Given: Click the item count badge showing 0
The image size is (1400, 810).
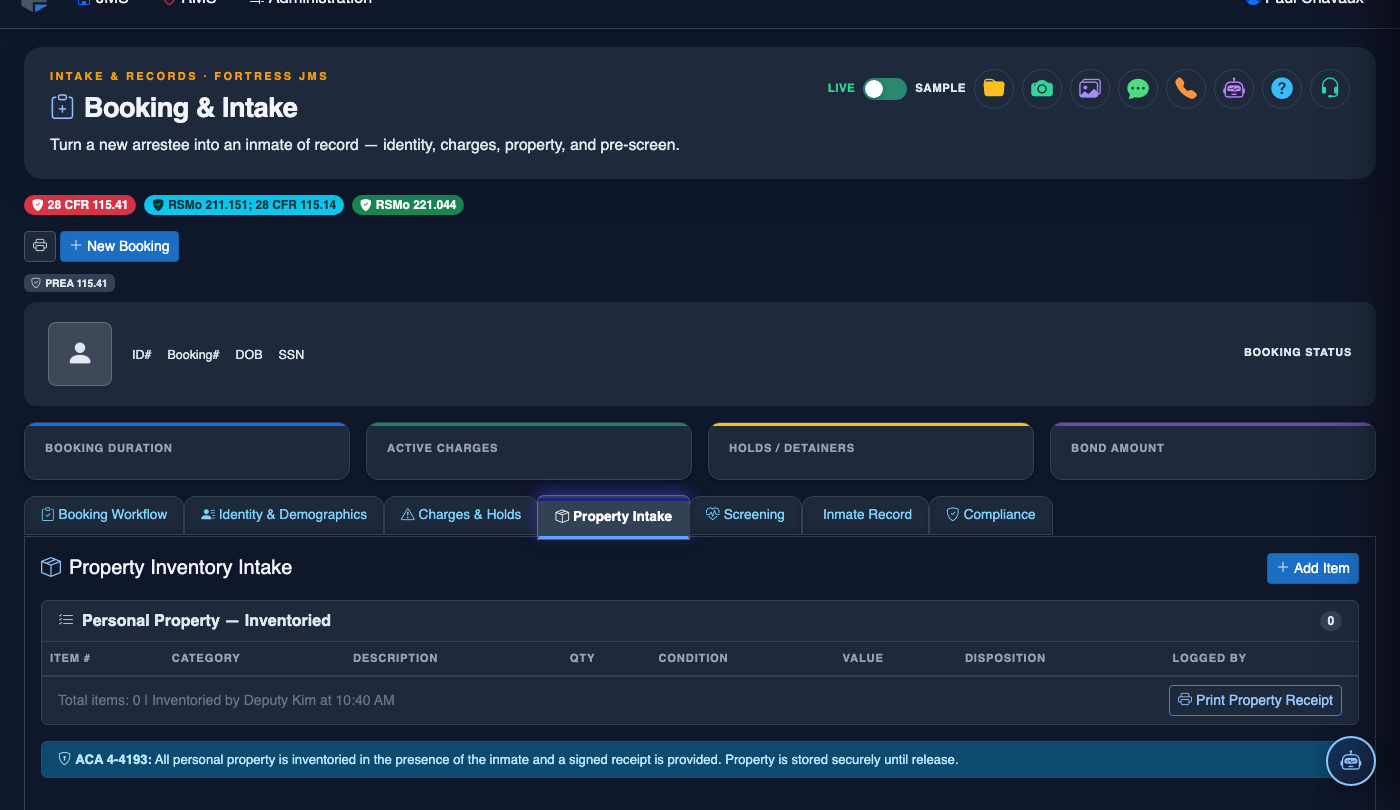Looking at the screenshot, I should [x=1330, y=621].
